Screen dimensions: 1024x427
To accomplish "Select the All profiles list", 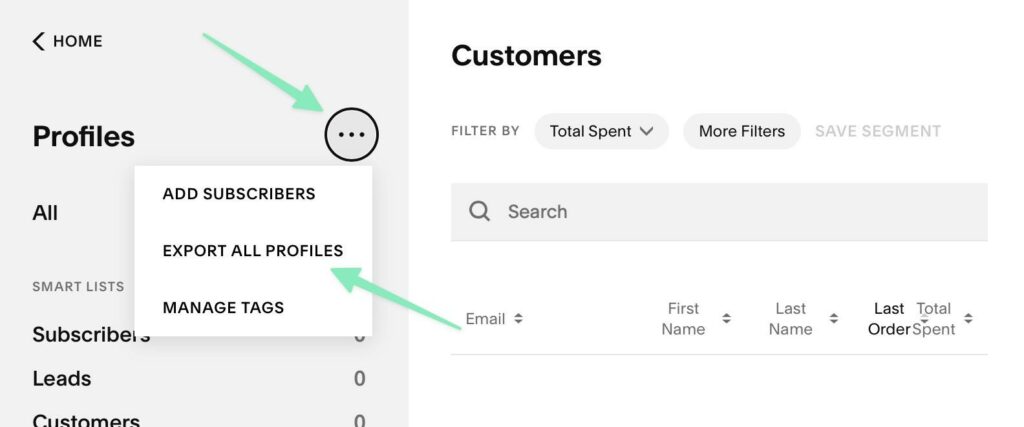I will coord(45,213).
